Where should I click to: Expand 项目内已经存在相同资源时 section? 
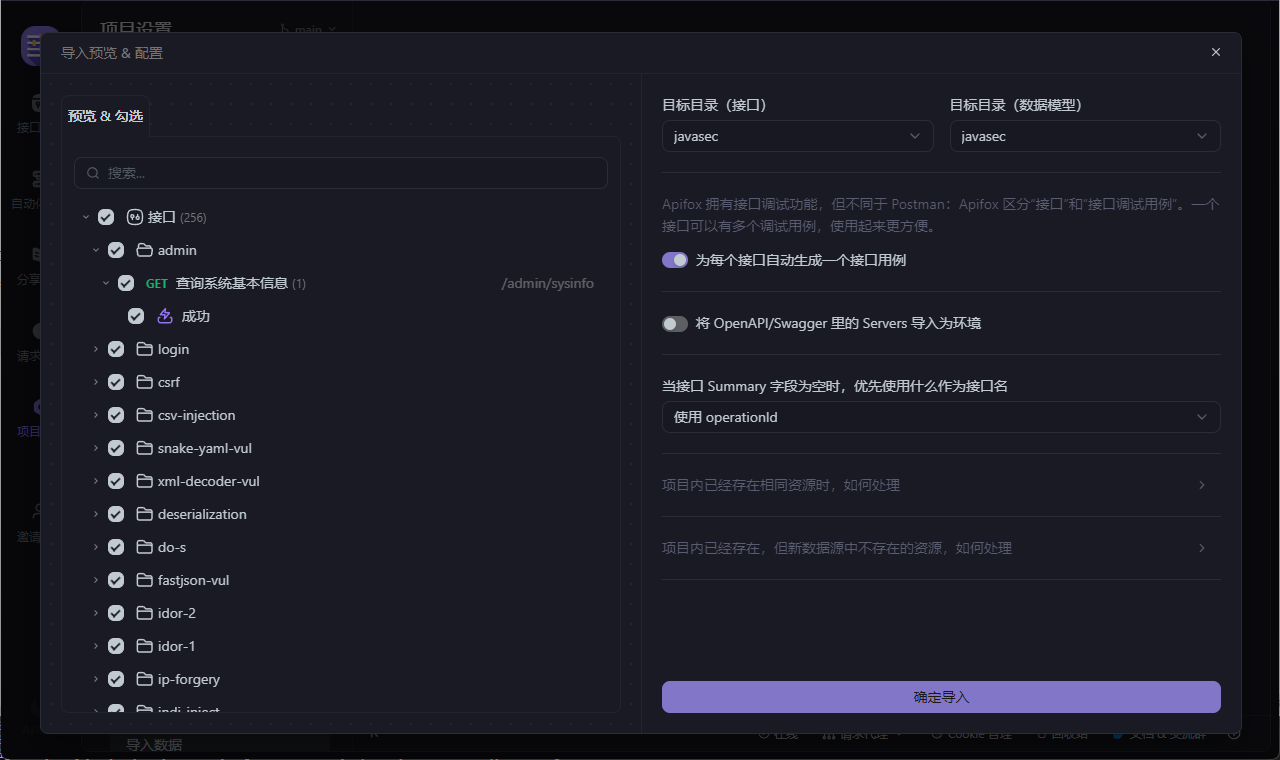tap(941, 485)
